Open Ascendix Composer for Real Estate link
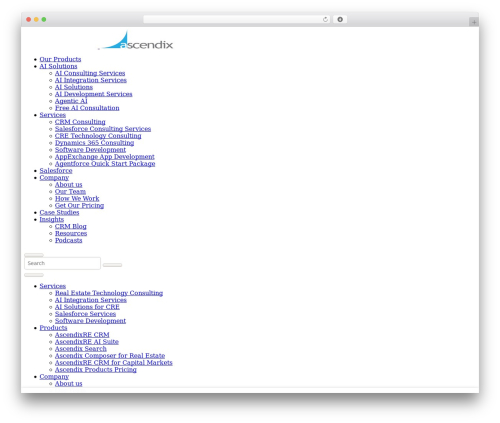Image resolution: width=500 pixels, height=423 pixels. [x=110, y=356]
